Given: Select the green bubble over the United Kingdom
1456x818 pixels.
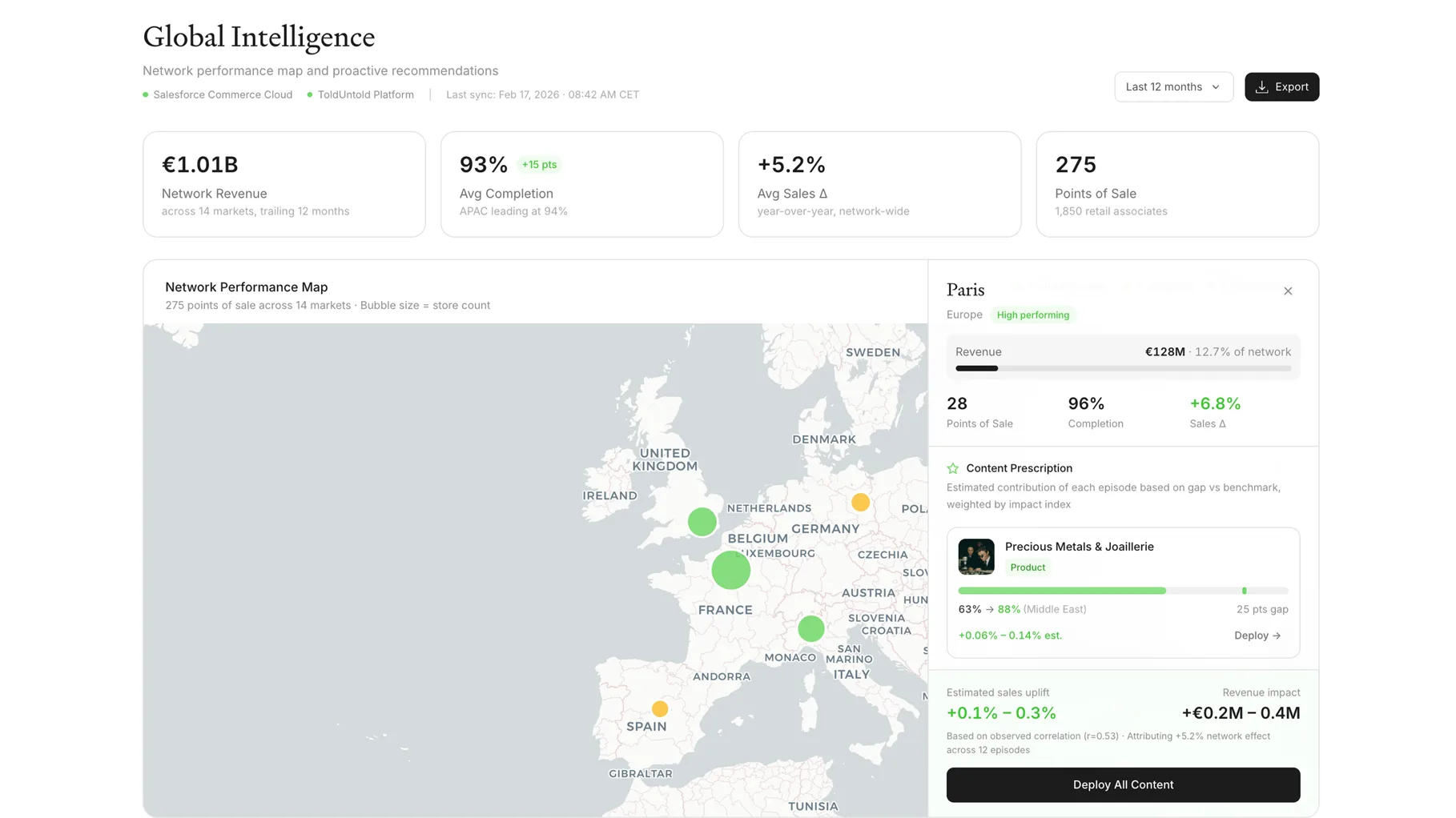Looking at the screenshot, I should pyautogui.click(x=701, y=522).
